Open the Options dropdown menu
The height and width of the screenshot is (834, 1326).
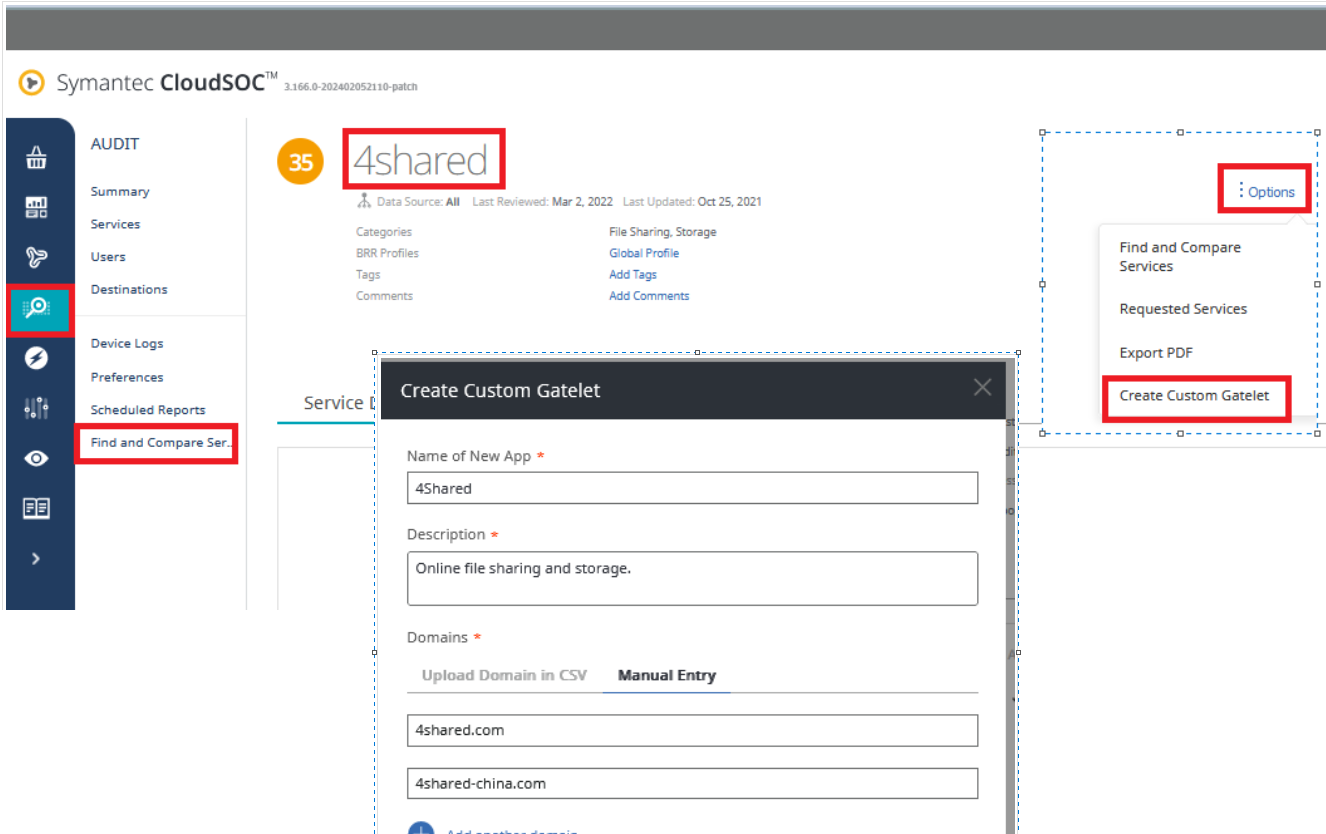(x=1265, y=192)
